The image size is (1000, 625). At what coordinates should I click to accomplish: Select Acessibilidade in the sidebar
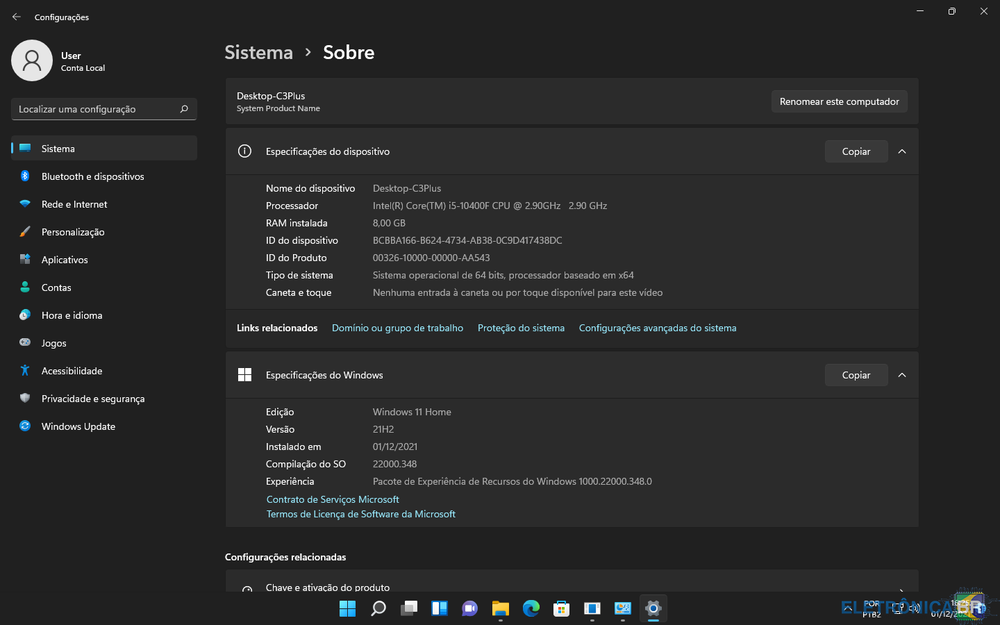point(71,371)
